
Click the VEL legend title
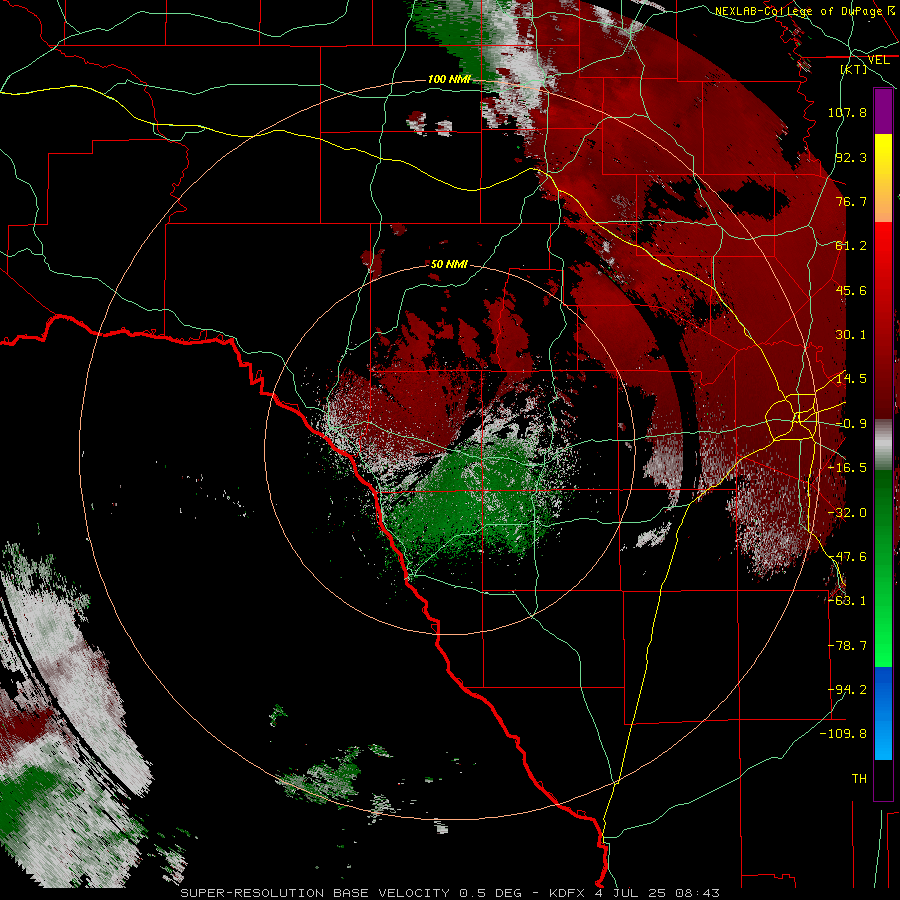(879, 60)
